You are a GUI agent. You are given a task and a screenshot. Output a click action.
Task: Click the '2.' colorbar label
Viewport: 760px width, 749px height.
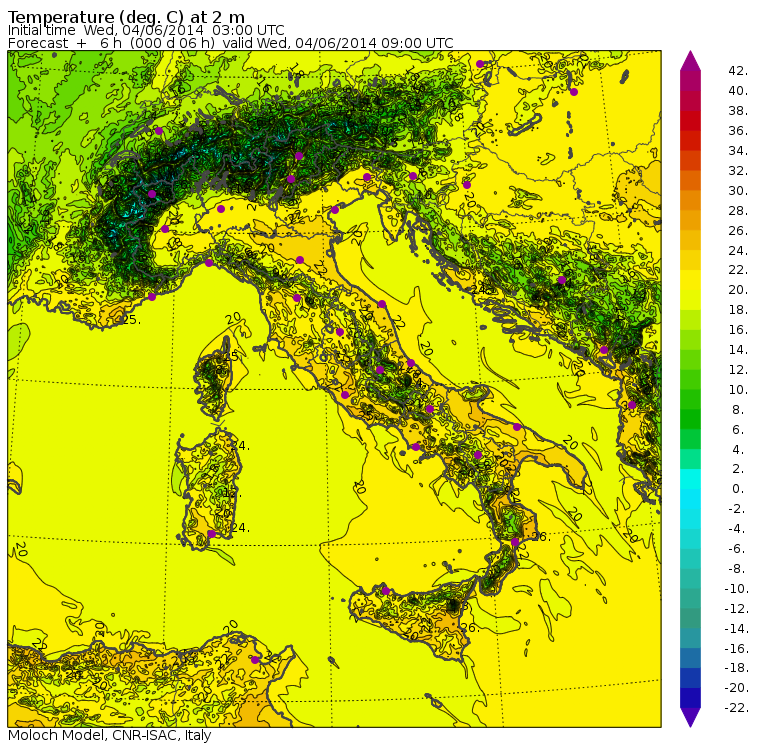(738, 469)
